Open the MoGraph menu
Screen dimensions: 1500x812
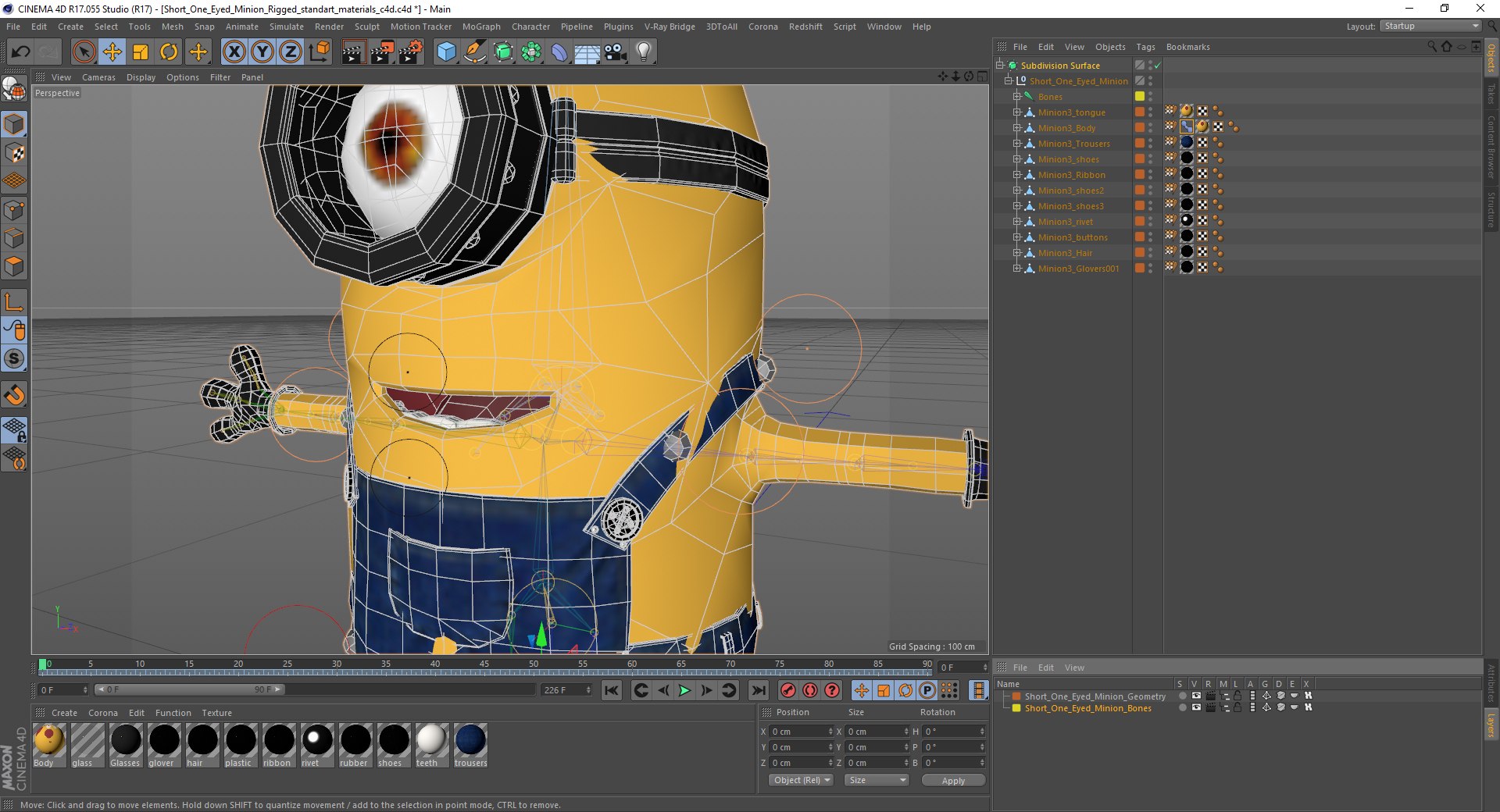481,27
